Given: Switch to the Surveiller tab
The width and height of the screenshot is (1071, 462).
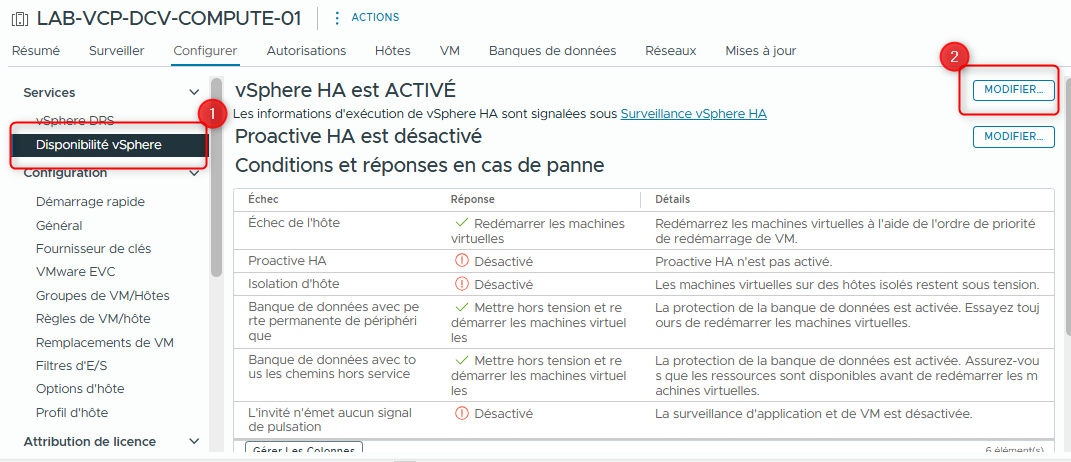Looking at the screenshot, I should pyautogui.click(x=116, y=51).
